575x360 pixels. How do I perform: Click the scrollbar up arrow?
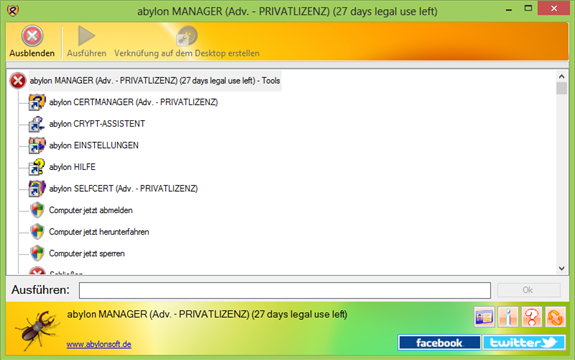pyautogui.click(x=561, y=76)
